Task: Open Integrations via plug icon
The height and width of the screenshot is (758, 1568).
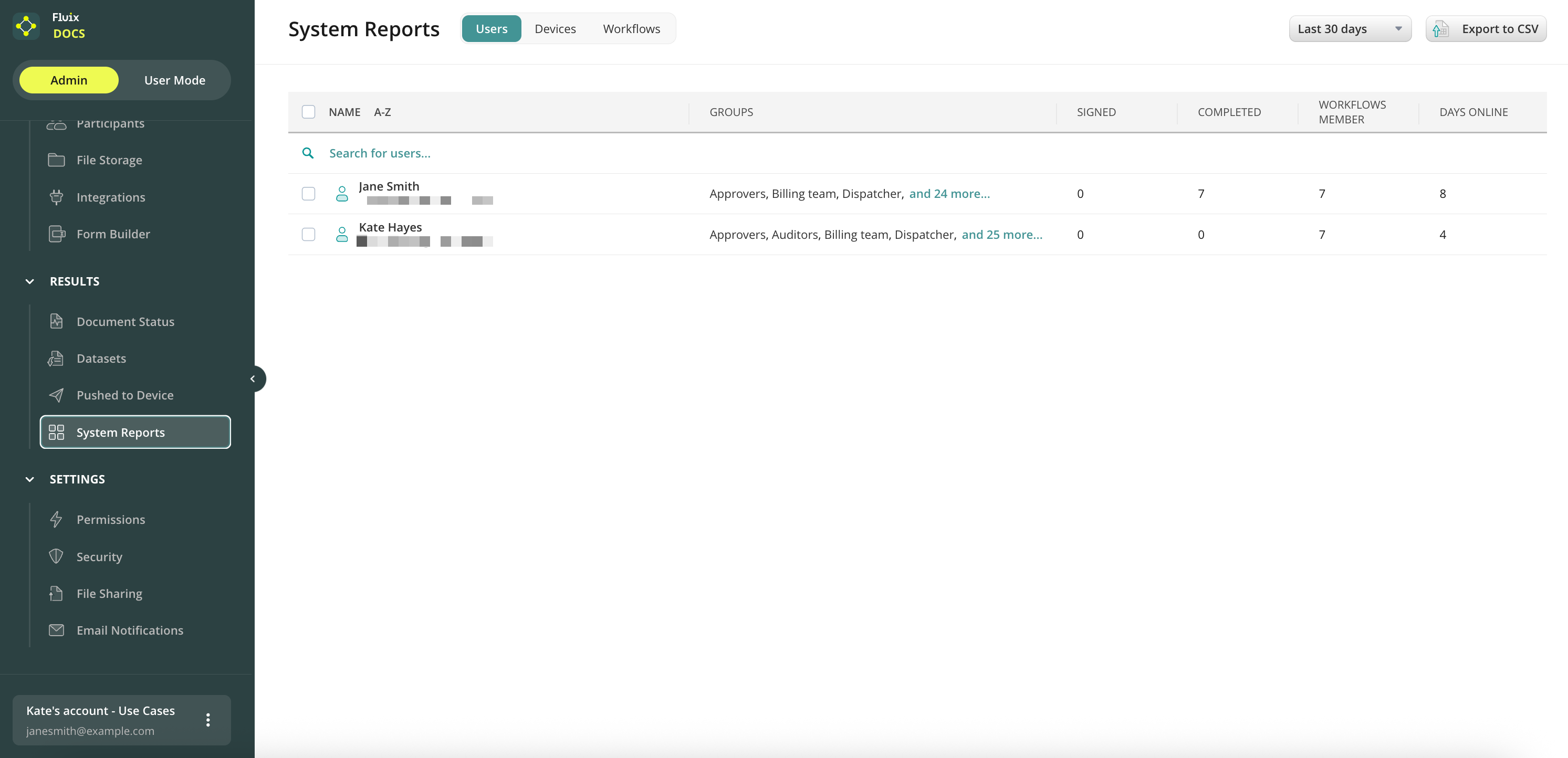Action: click(x=56, y=197)
